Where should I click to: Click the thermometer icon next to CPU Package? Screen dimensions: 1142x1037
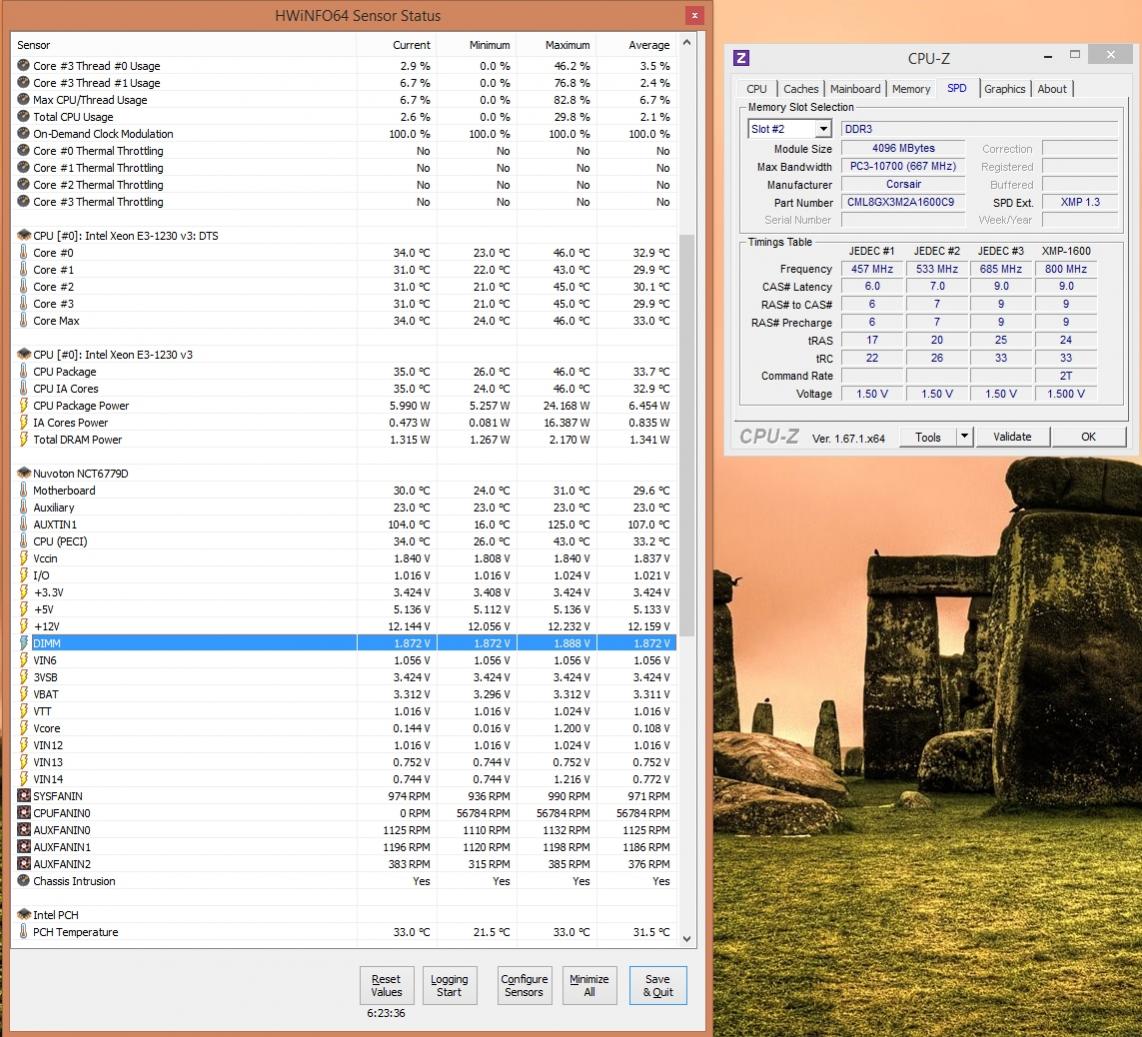click(23, 371)
